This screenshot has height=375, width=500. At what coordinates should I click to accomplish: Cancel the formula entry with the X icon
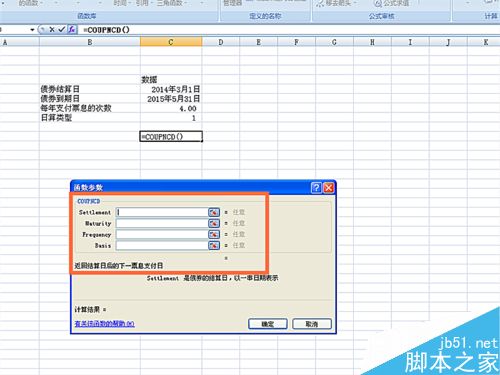52,30
